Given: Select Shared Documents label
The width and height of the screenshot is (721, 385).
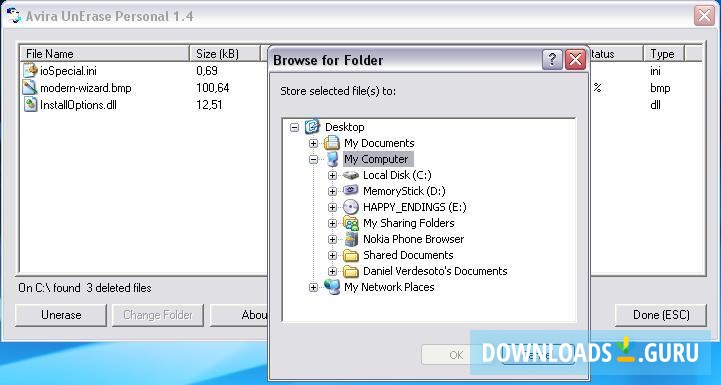Looking at the screenshot, I should click(x=408, y=255).
